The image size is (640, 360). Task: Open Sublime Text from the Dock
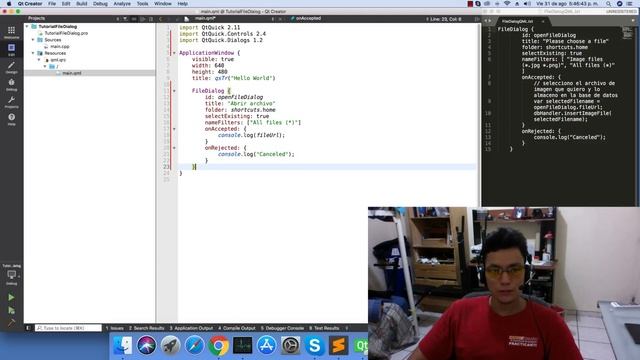[x=338, y=345]
